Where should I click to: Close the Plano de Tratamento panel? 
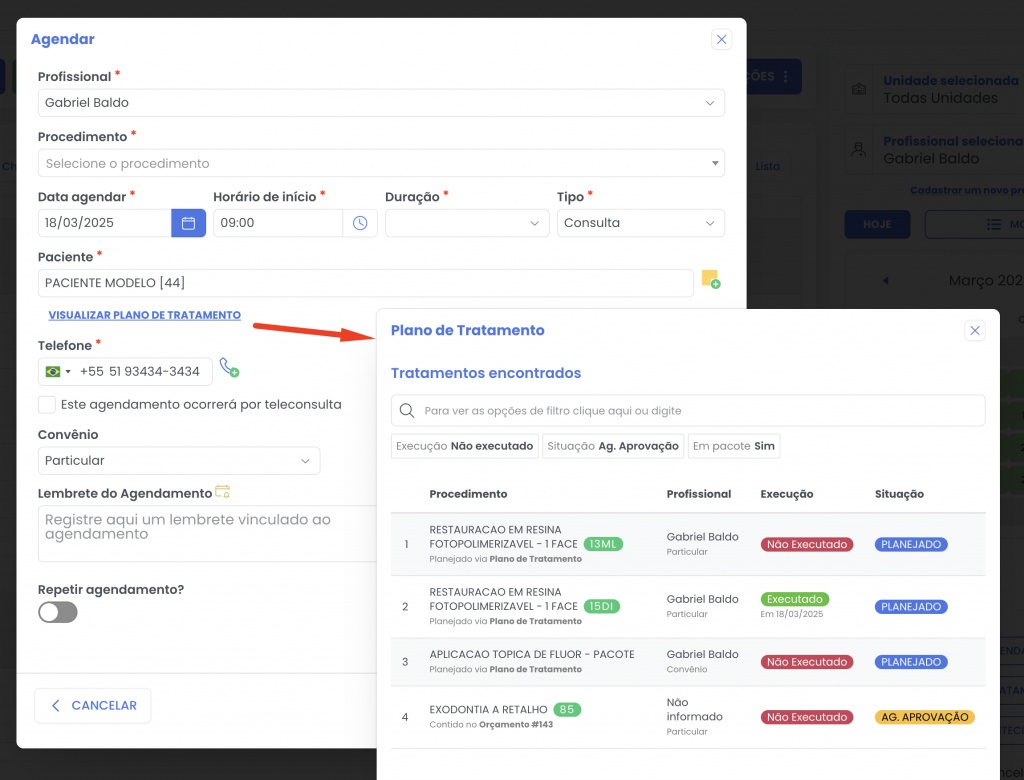pos(975,331)
